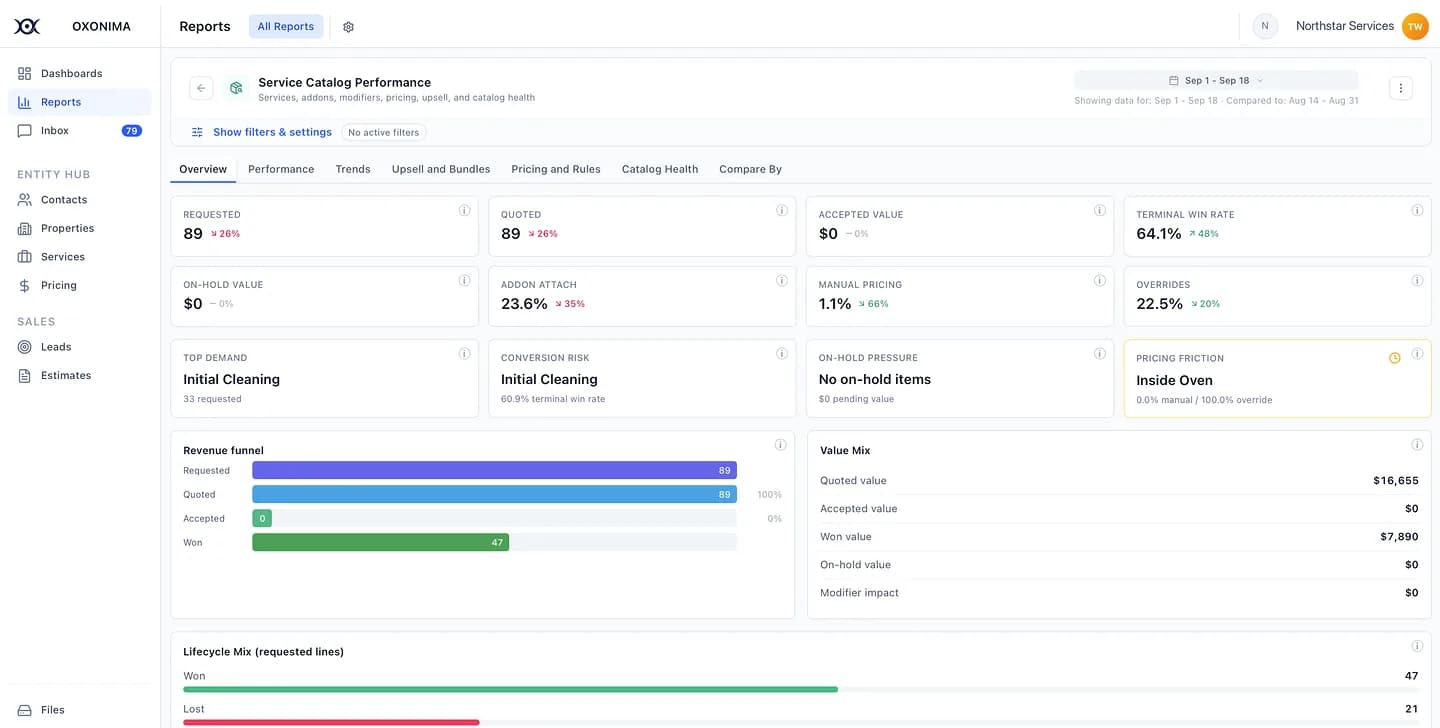The image size is (1440, 728).
Task: Click the clock icon on Pricing Friction card
Action: 1395,358
